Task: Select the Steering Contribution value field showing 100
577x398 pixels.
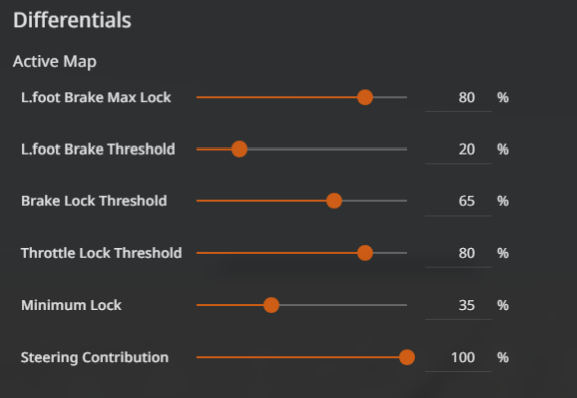Action: pyautogui.click(x=458, y=358)
